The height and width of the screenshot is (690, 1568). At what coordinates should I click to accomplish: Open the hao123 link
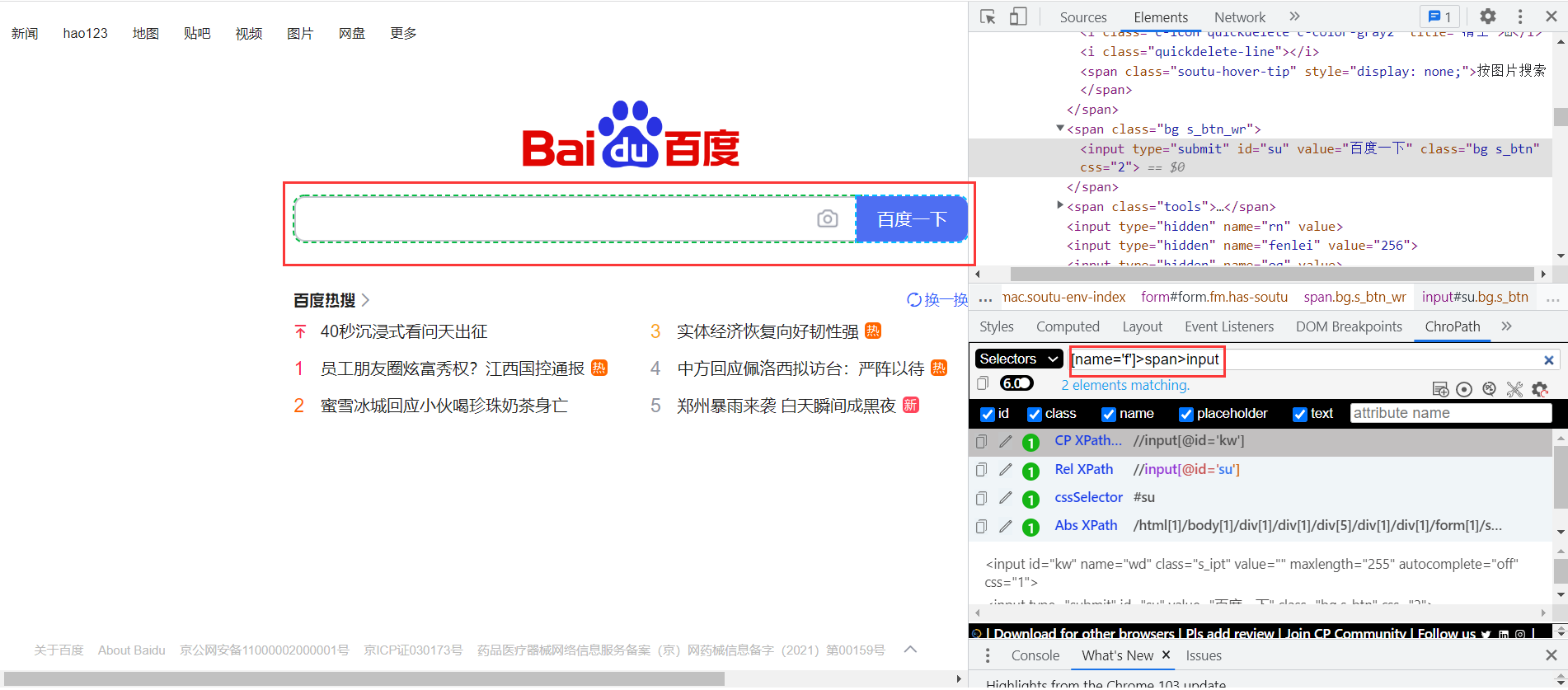pyautogui.click(x=85, y=33)
